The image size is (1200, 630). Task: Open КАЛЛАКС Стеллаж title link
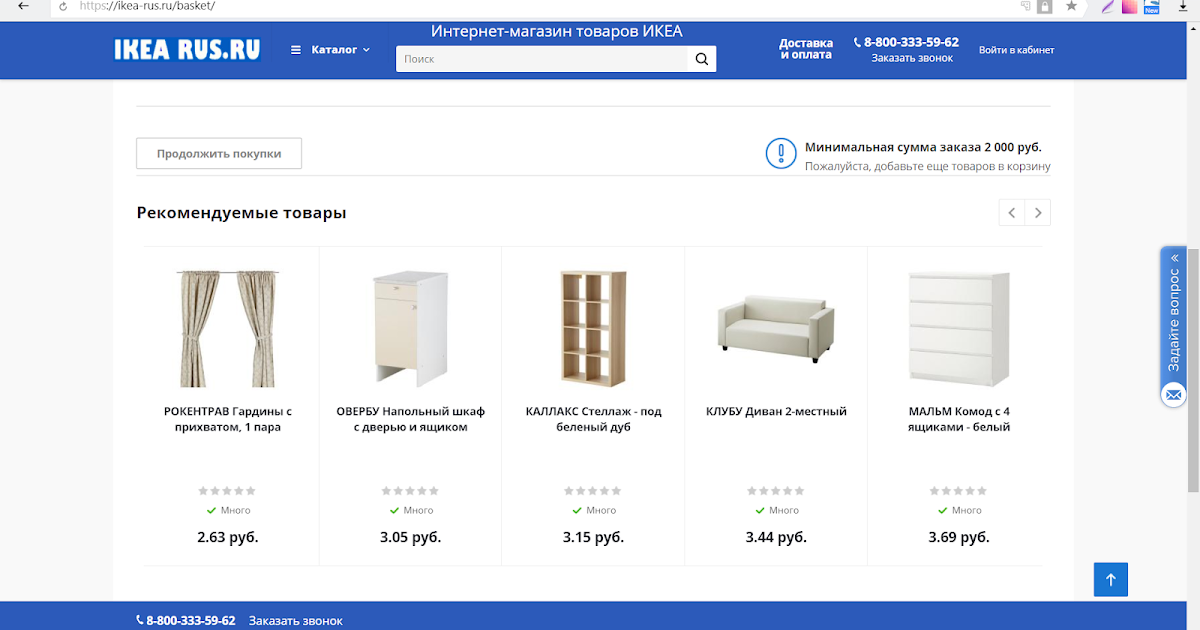tap(593, 419)
